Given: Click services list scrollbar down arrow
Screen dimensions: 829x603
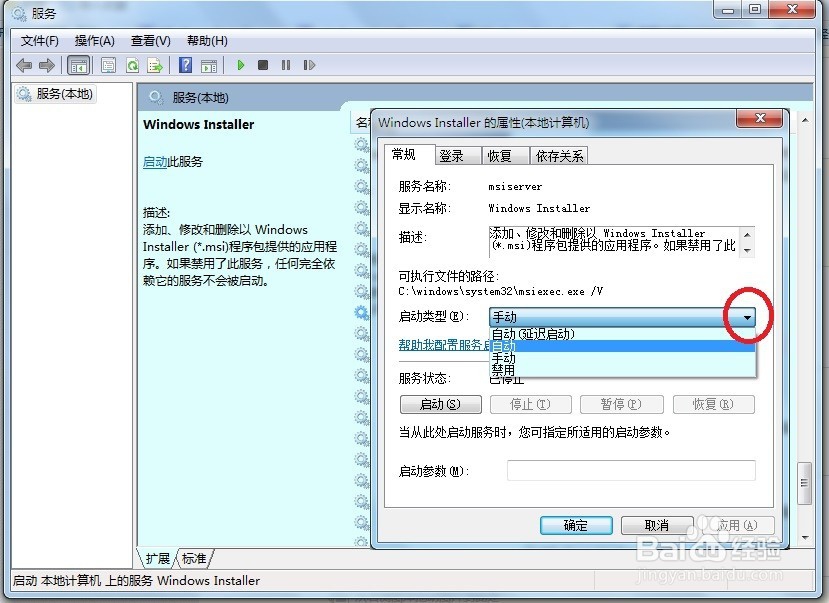Looking at the screenshot, I should tap(805, 537).
